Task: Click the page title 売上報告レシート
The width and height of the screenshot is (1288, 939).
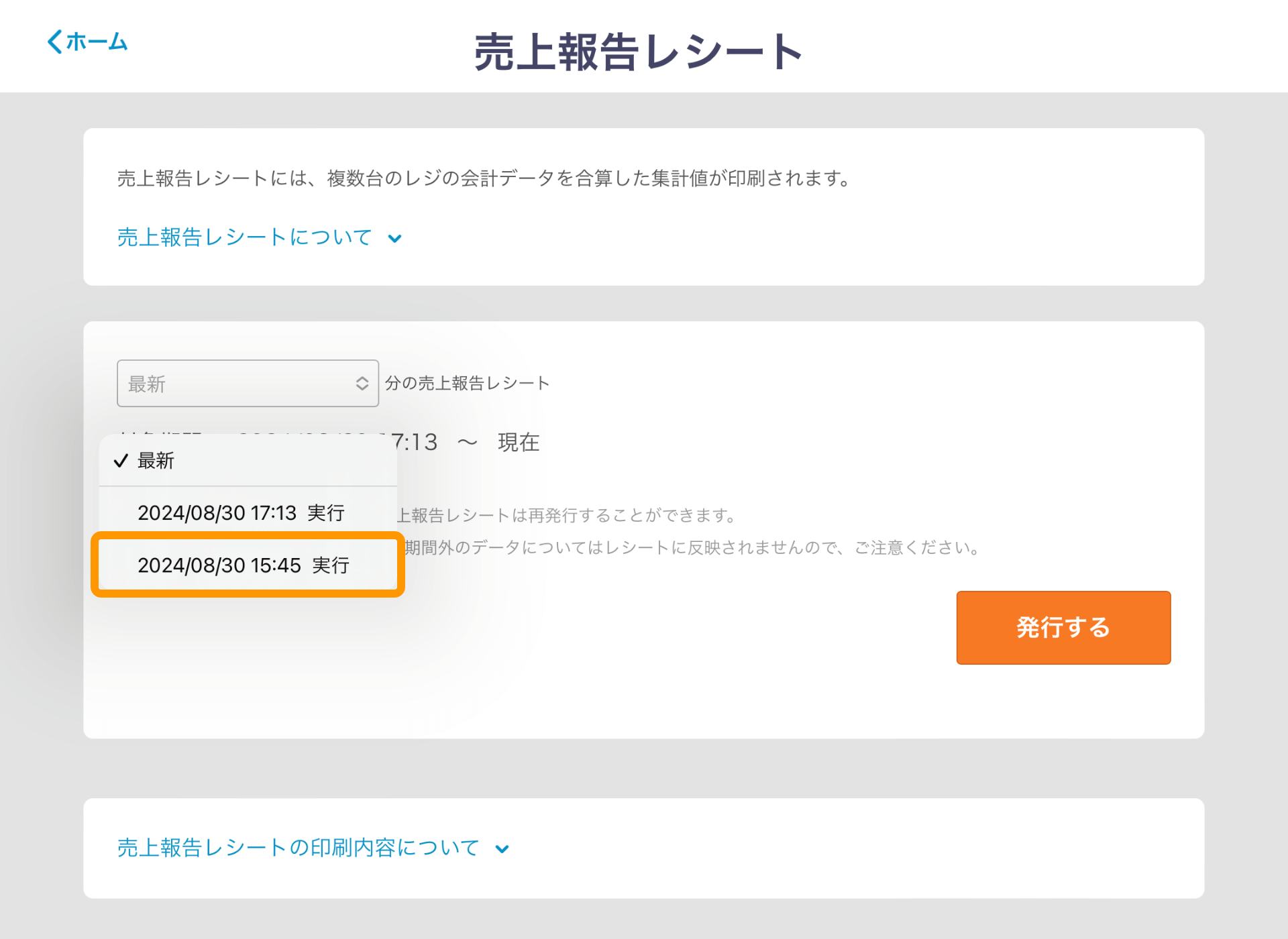Action: [638, 52]
